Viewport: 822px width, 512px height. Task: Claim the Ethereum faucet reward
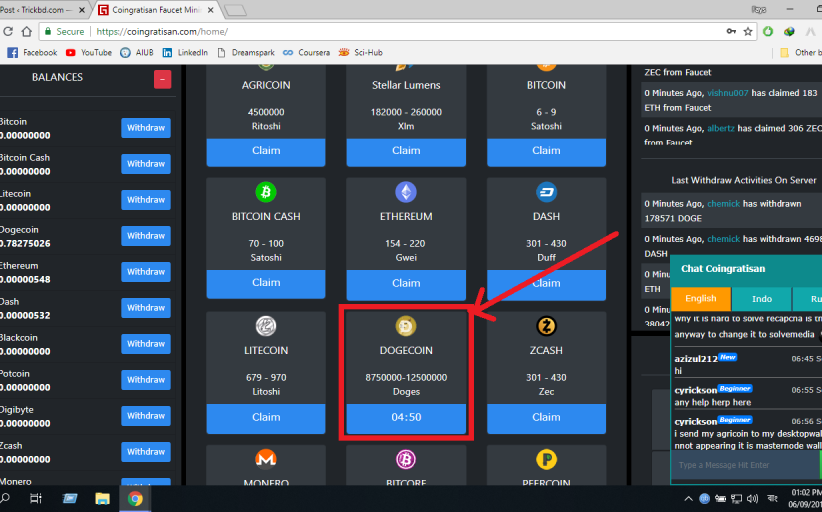click(x=406, y=283)
